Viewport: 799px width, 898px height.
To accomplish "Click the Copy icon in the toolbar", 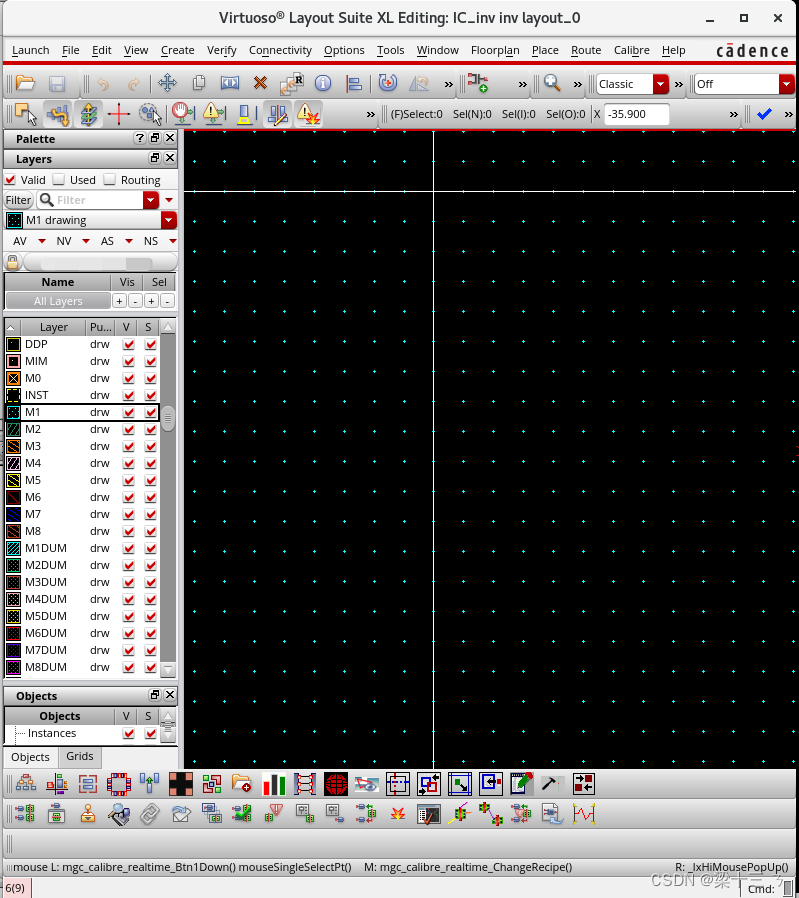I will [199, 83].
